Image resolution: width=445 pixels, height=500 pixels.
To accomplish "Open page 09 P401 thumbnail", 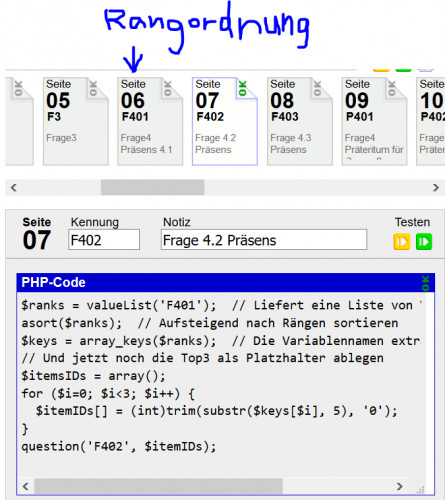I will [374, 121].
